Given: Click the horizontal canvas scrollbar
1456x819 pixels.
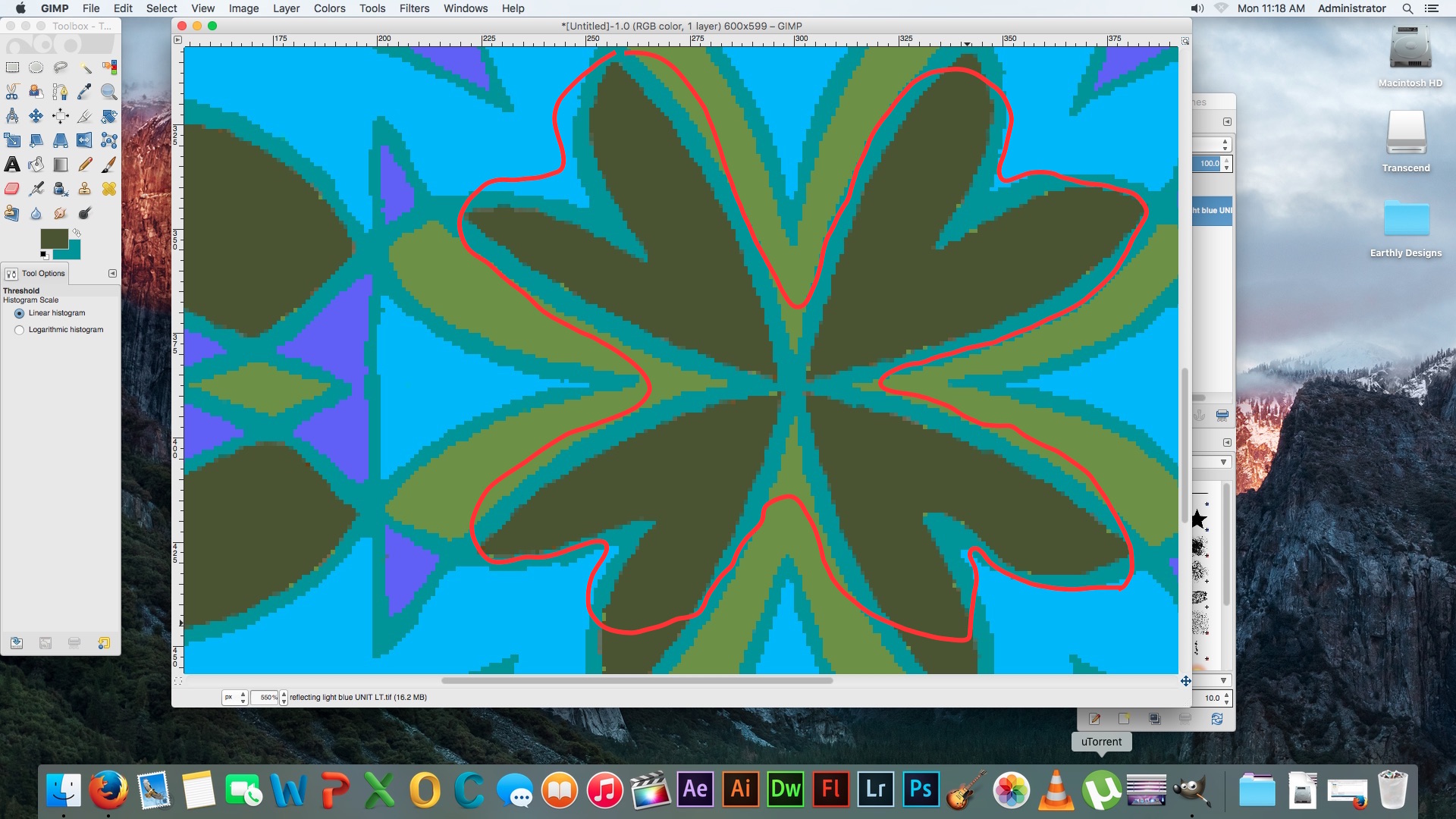Looking at the screenshot, I should (637, 680).
